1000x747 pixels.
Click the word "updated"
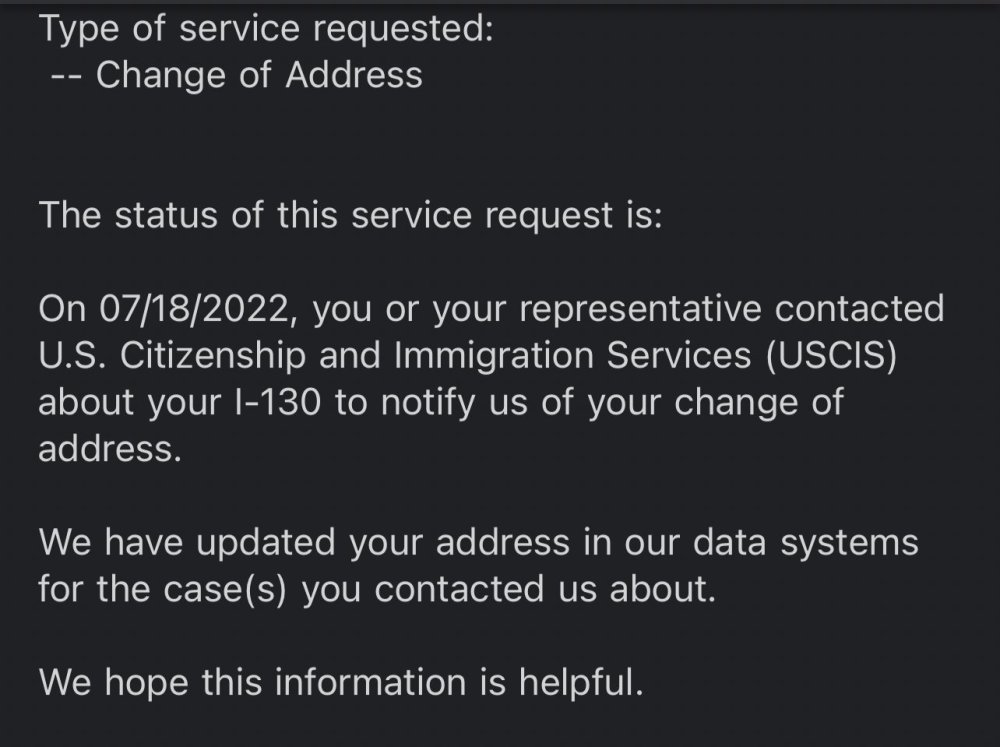coord(268,543)
